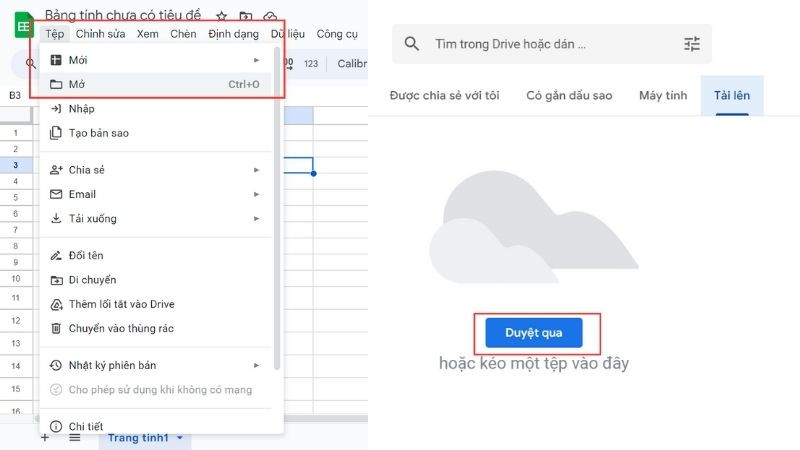The height and width of the screenshot is (450, 800).
Task: Open advanced search filter options icon
Action: pos(692,44)
